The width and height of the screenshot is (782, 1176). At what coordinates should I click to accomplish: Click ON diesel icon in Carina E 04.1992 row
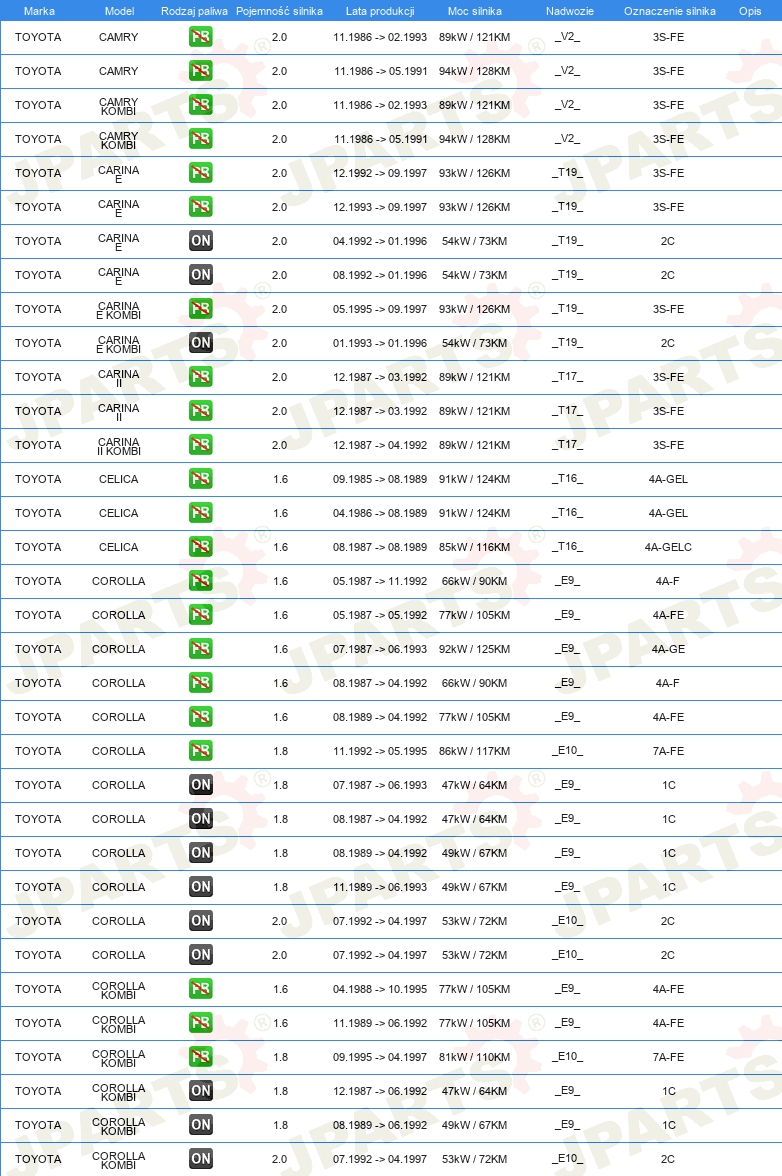(x=200, y=241)
